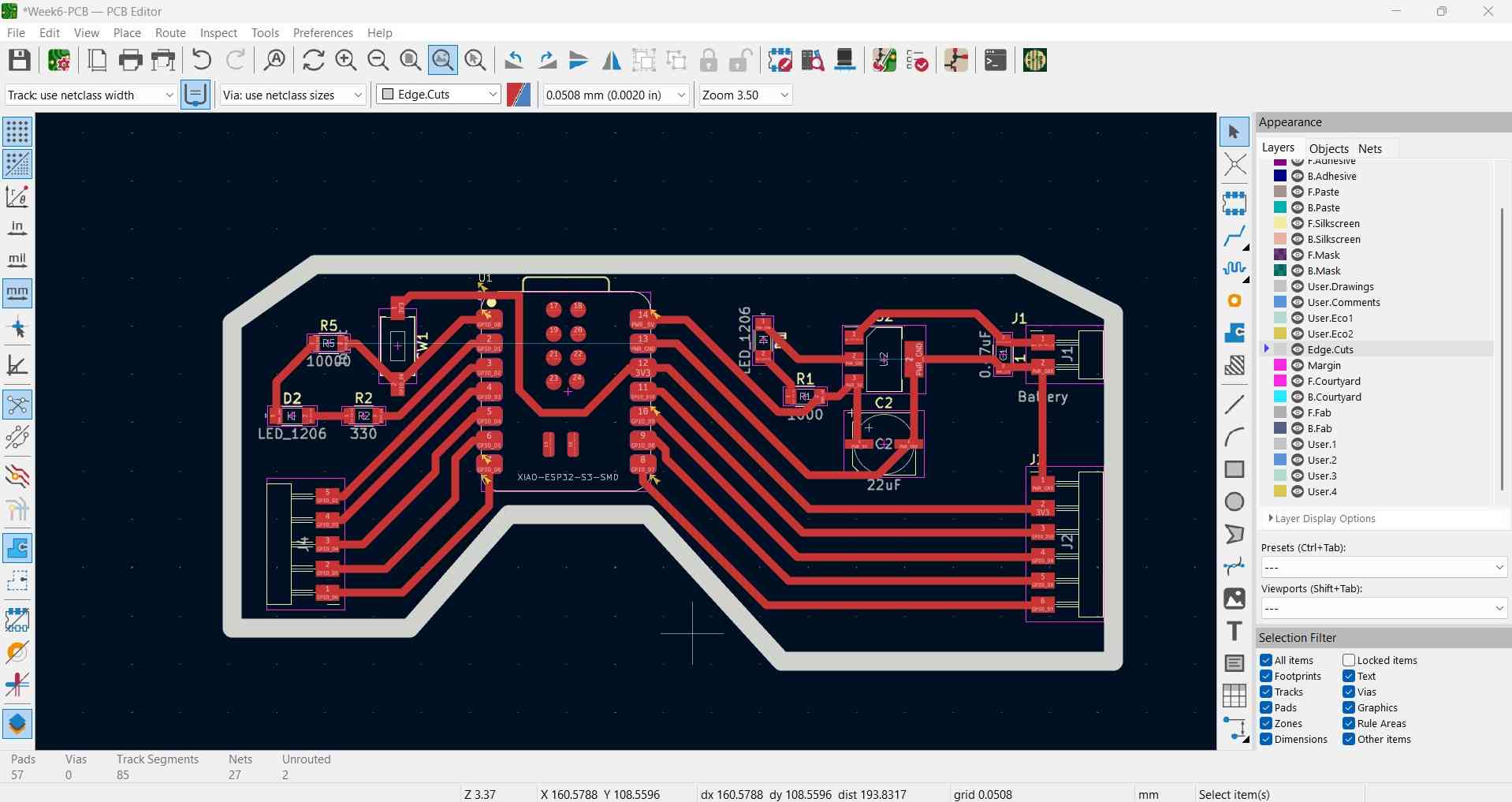This screenshot has width=1512, height=802.
Task: Disable the Locked items filter
Action: point(1349,660)
